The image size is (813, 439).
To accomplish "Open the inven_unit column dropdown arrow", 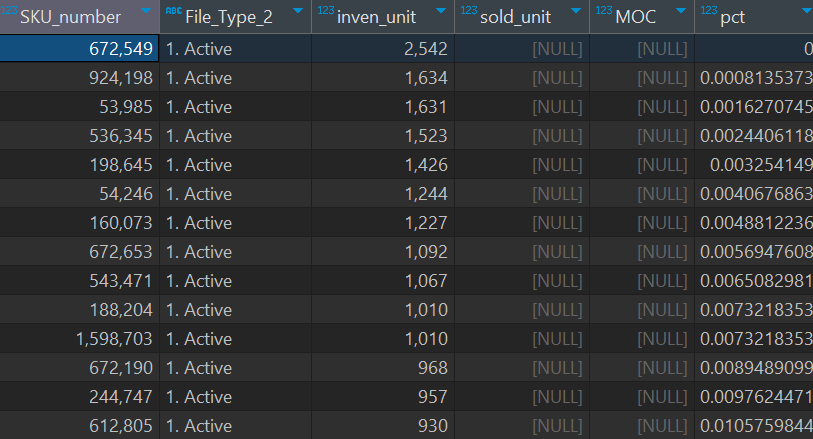I will tap(441, 11).
